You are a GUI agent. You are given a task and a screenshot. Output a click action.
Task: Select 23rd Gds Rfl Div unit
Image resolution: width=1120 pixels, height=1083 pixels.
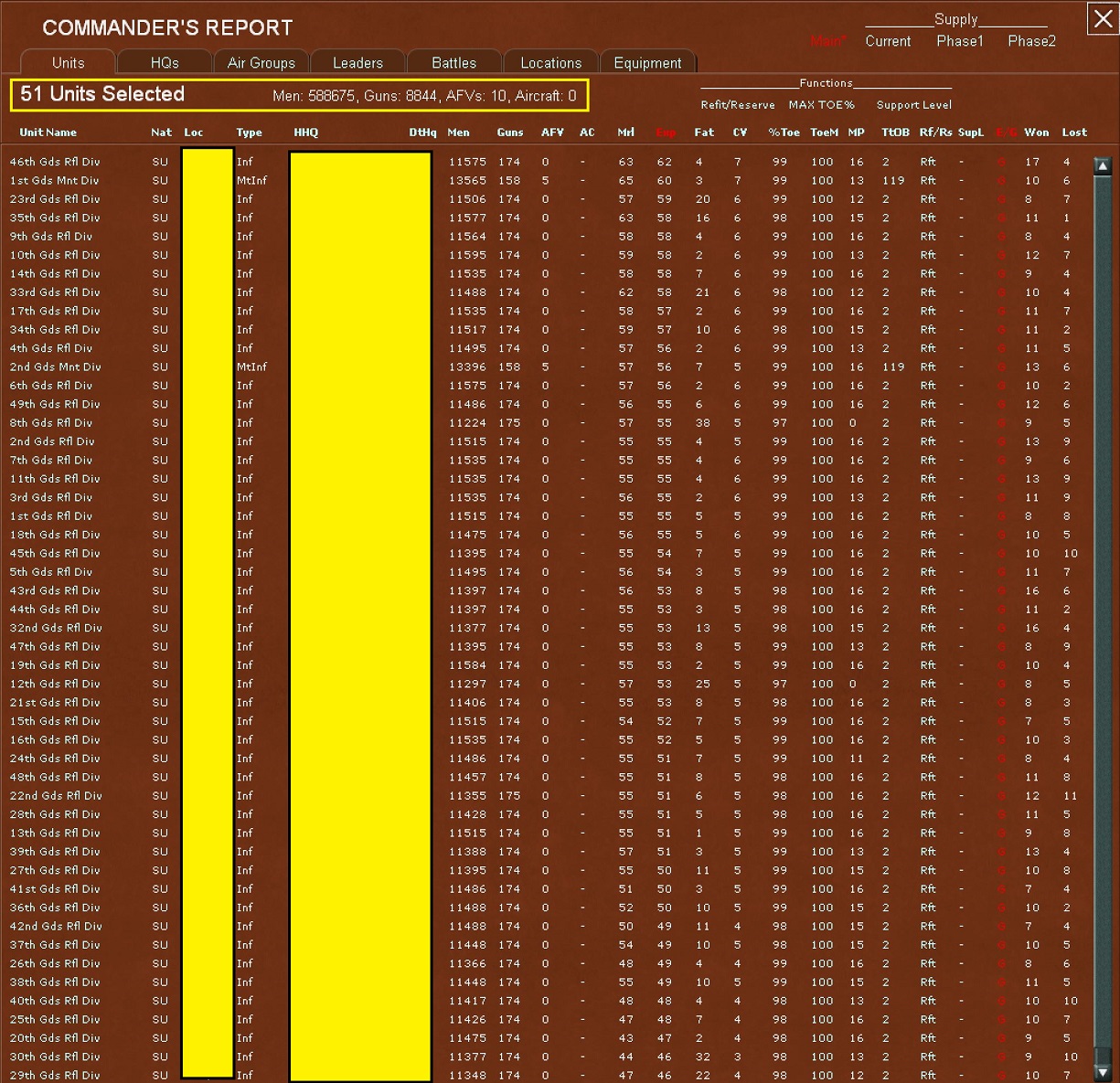[55, 198]
